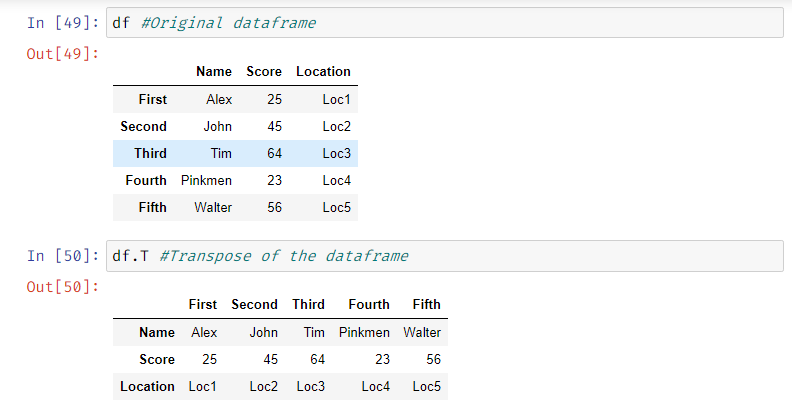Click the Tim cell in the highlighted Third row
792x411 pixels.
pyautogui.click(x=221, y=153)
